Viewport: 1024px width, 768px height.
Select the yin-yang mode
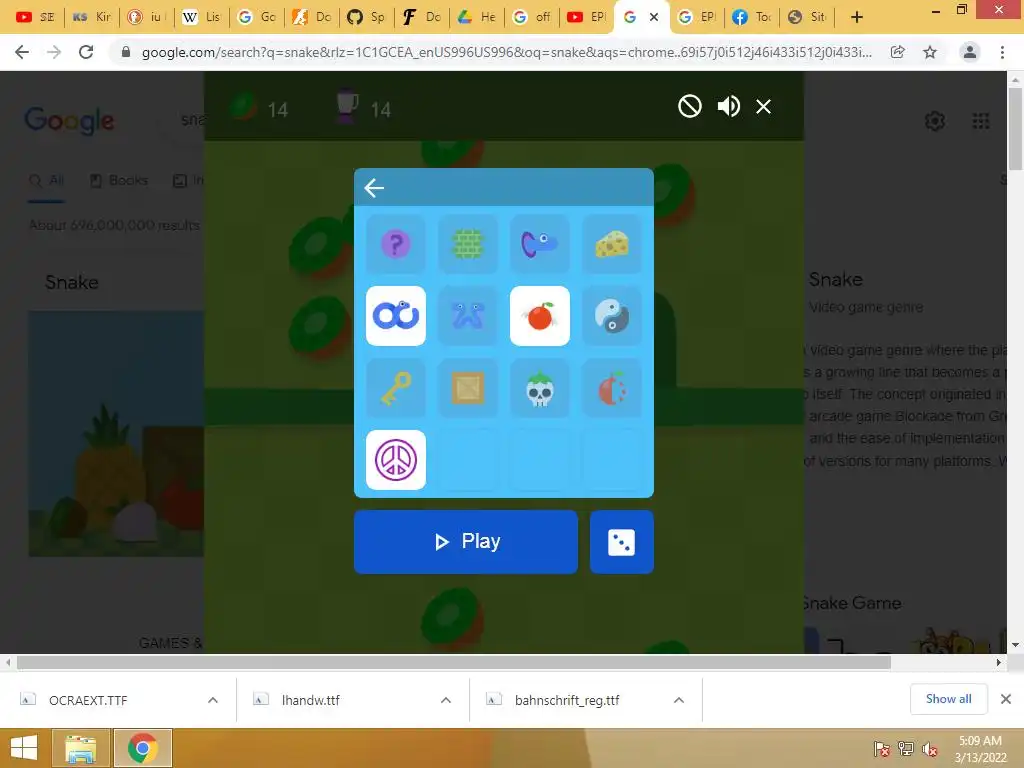(x=611, y=316)
